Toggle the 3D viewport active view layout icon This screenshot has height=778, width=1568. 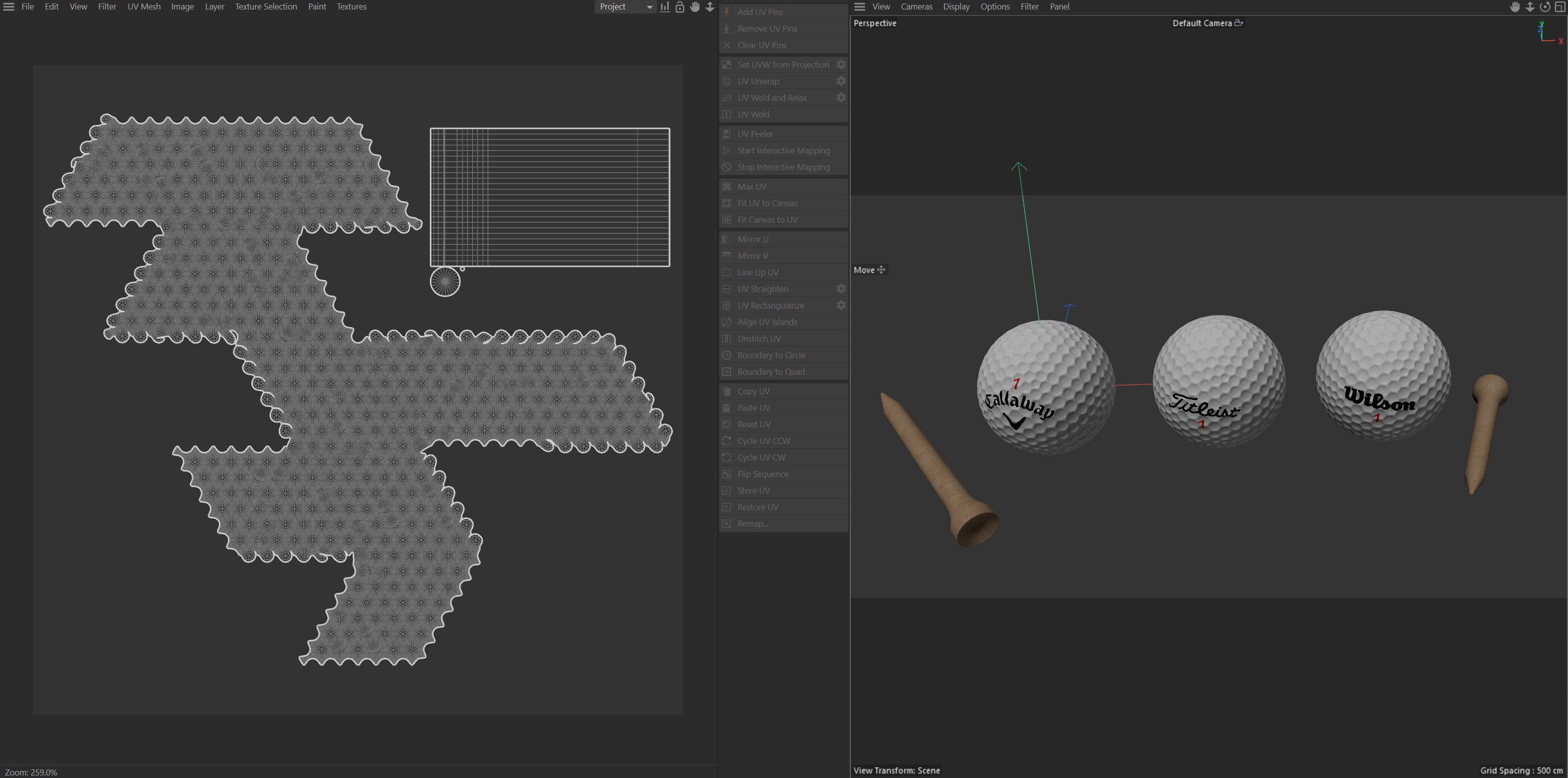pyautogui.click(x=1560, y=7)
